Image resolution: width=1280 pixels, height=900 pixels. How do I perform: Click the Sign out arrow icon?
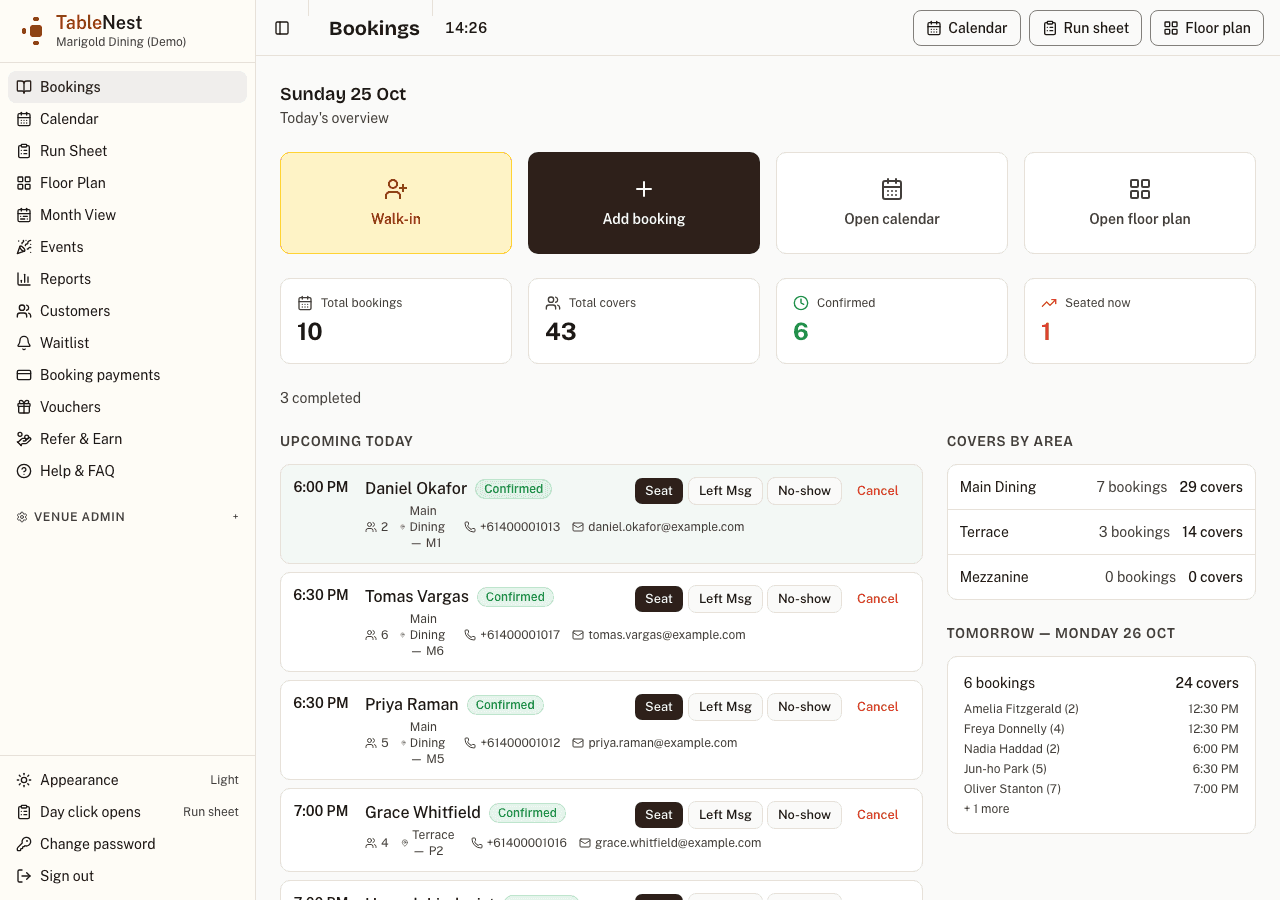point(24,876)
